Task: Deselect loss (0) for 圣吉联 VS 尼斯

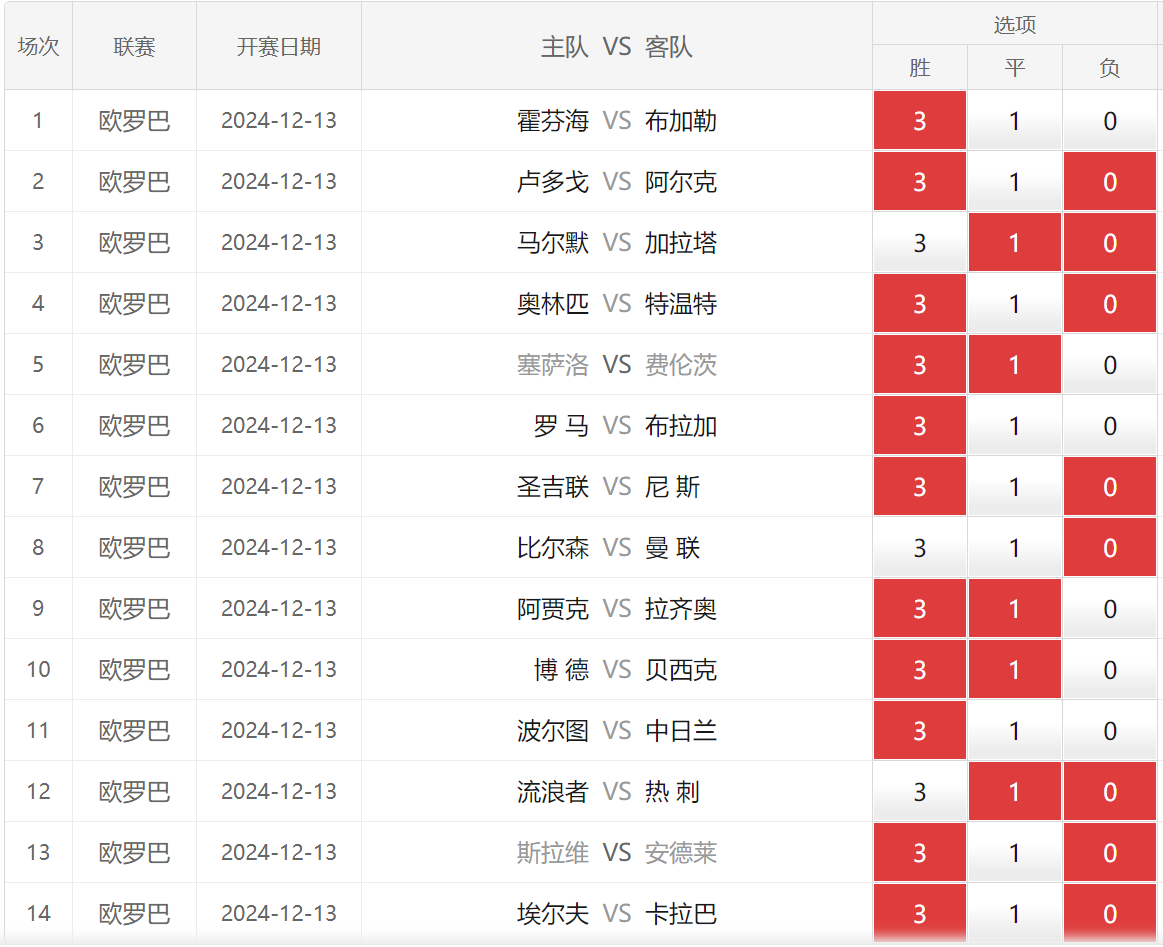Action: [x=1110, y=486]
